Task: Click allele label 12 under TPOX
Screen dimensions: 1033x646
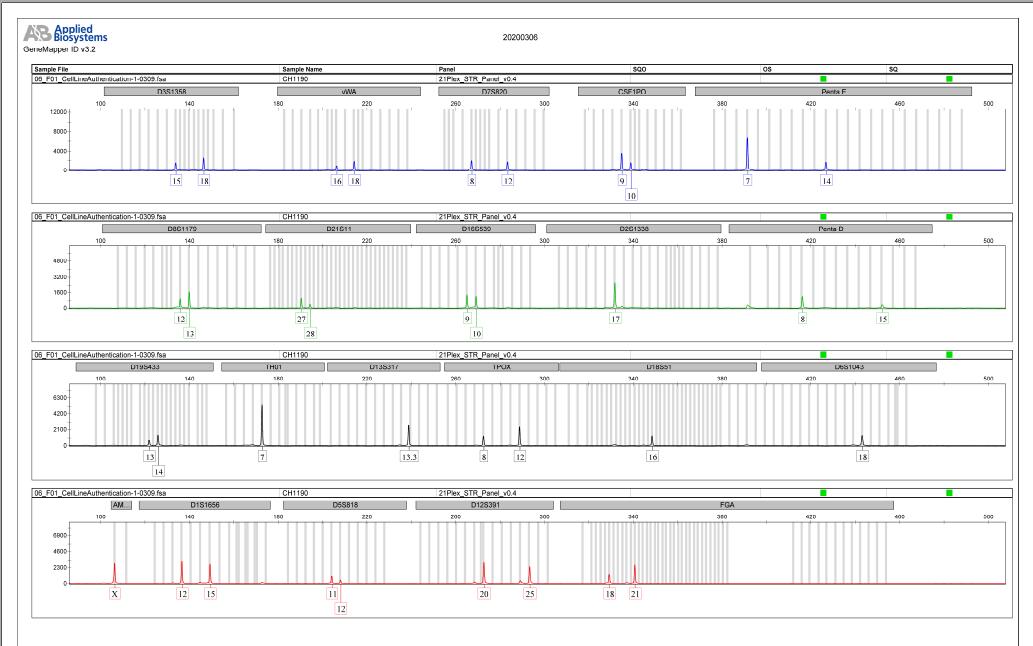Action: pos(520,456)
